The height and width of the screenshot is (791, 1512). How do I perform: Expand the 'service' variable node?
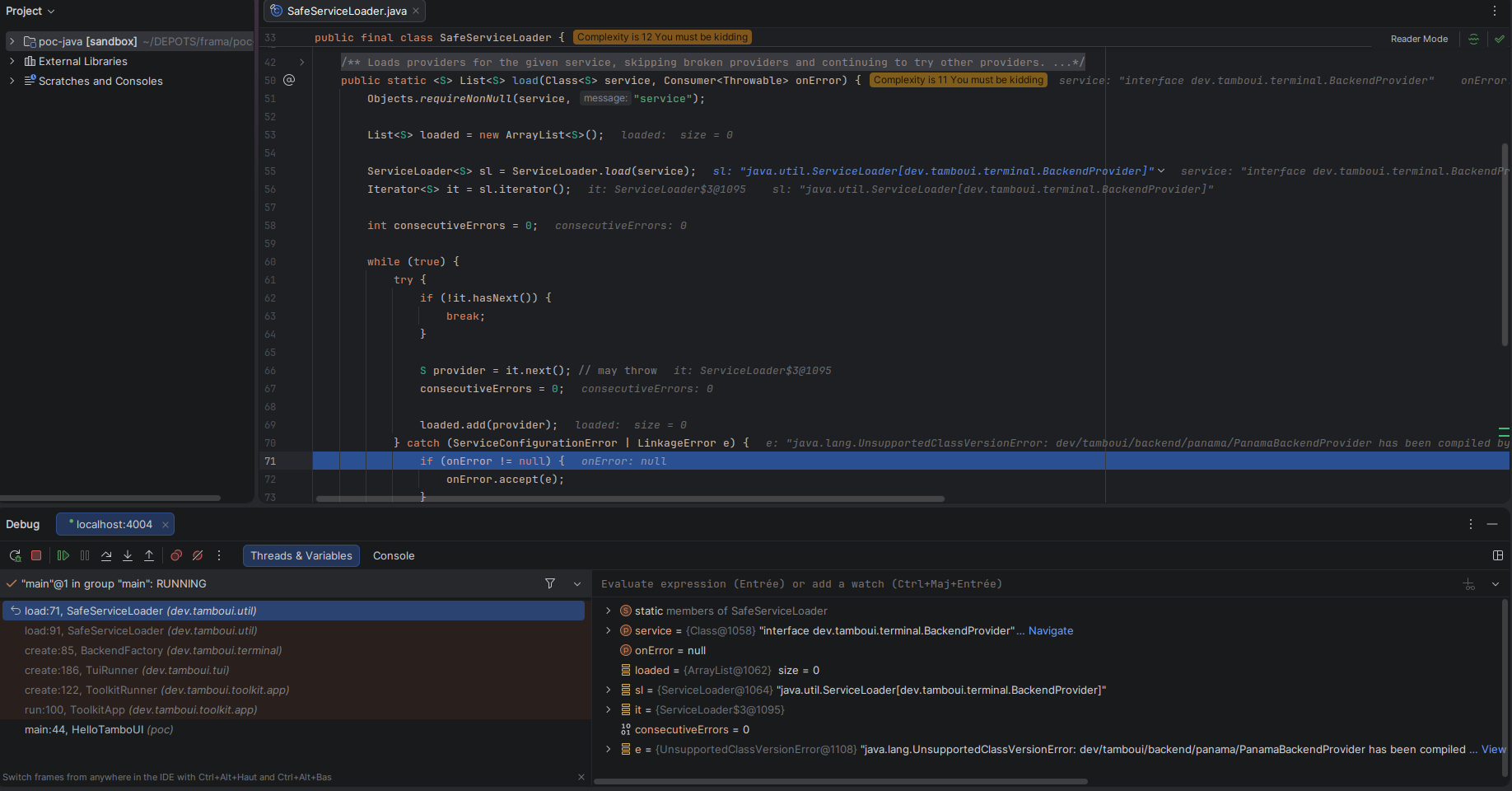coord(609,630)
